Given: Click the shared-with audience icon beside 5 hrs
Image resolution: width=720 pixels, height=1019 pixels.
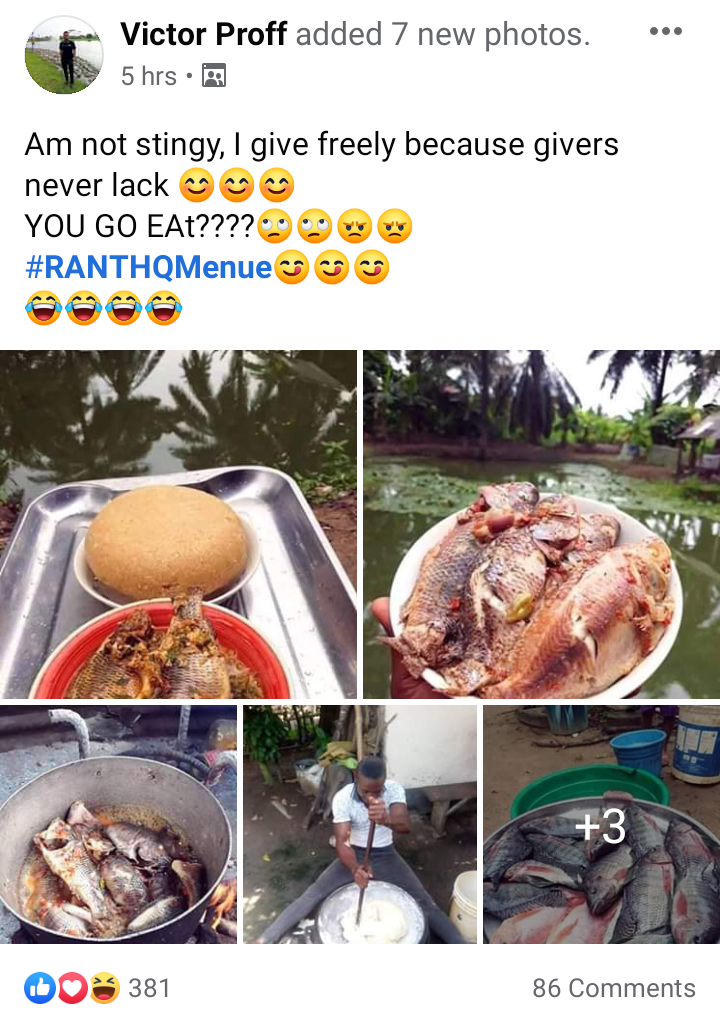Looking at the screenshot, I should [x=214, y=76].
